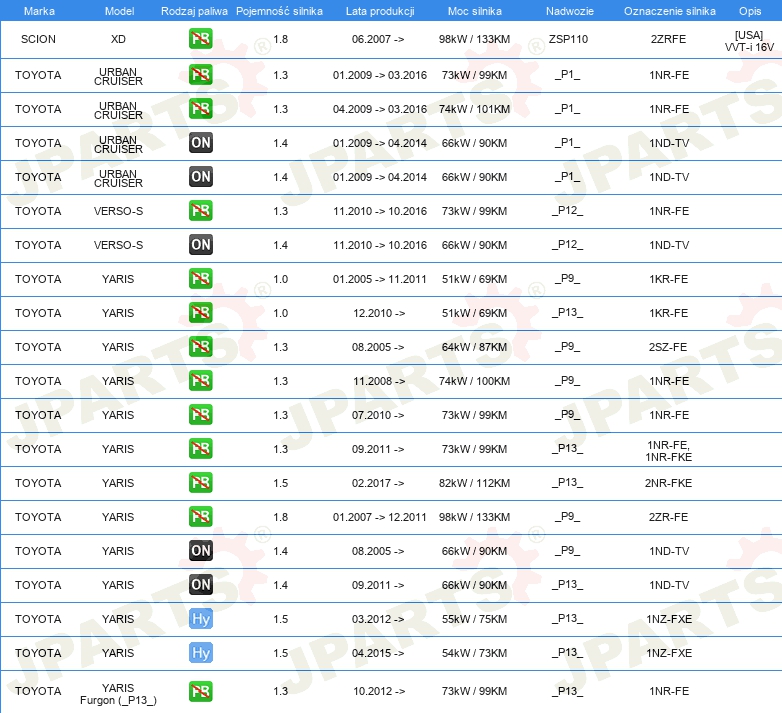Click the Rodzaj paliwa column header
This screenshot has width=782, height=713.
coord(195,11)
